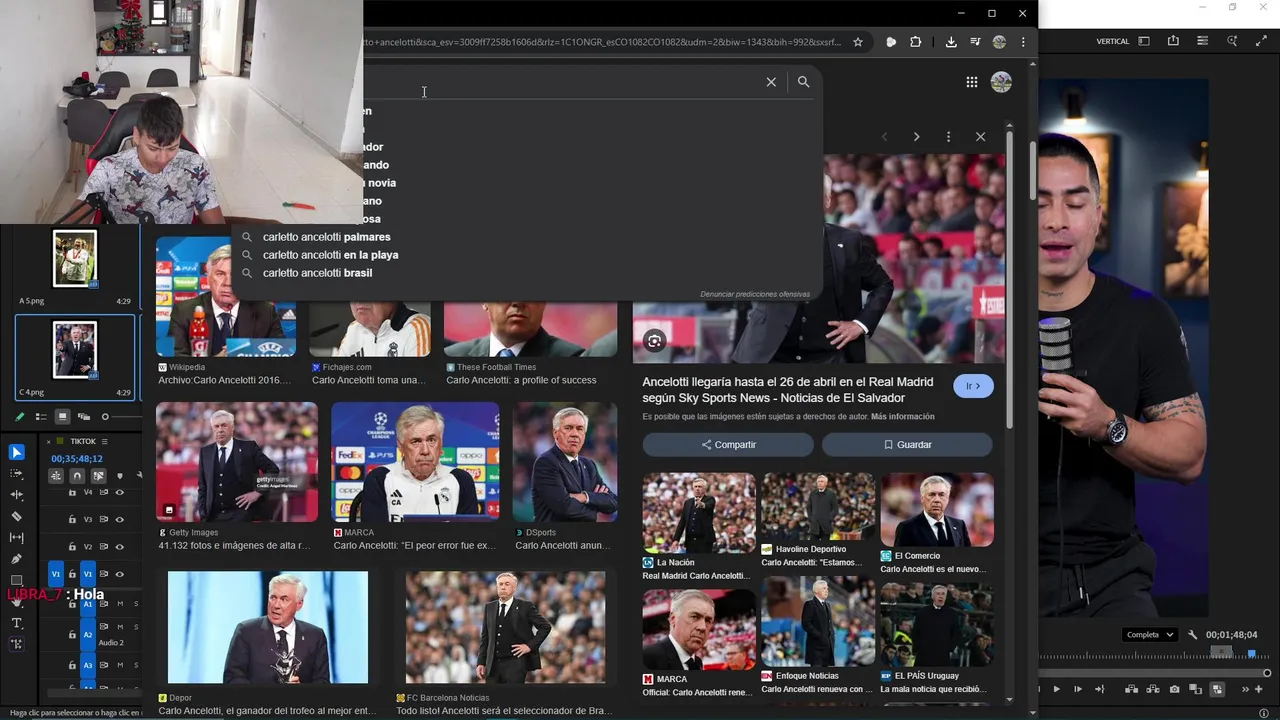Click the Compartir button
The width and height of the screenshot is (1280, 720).
pyautogui.click(x=728, y=444)
